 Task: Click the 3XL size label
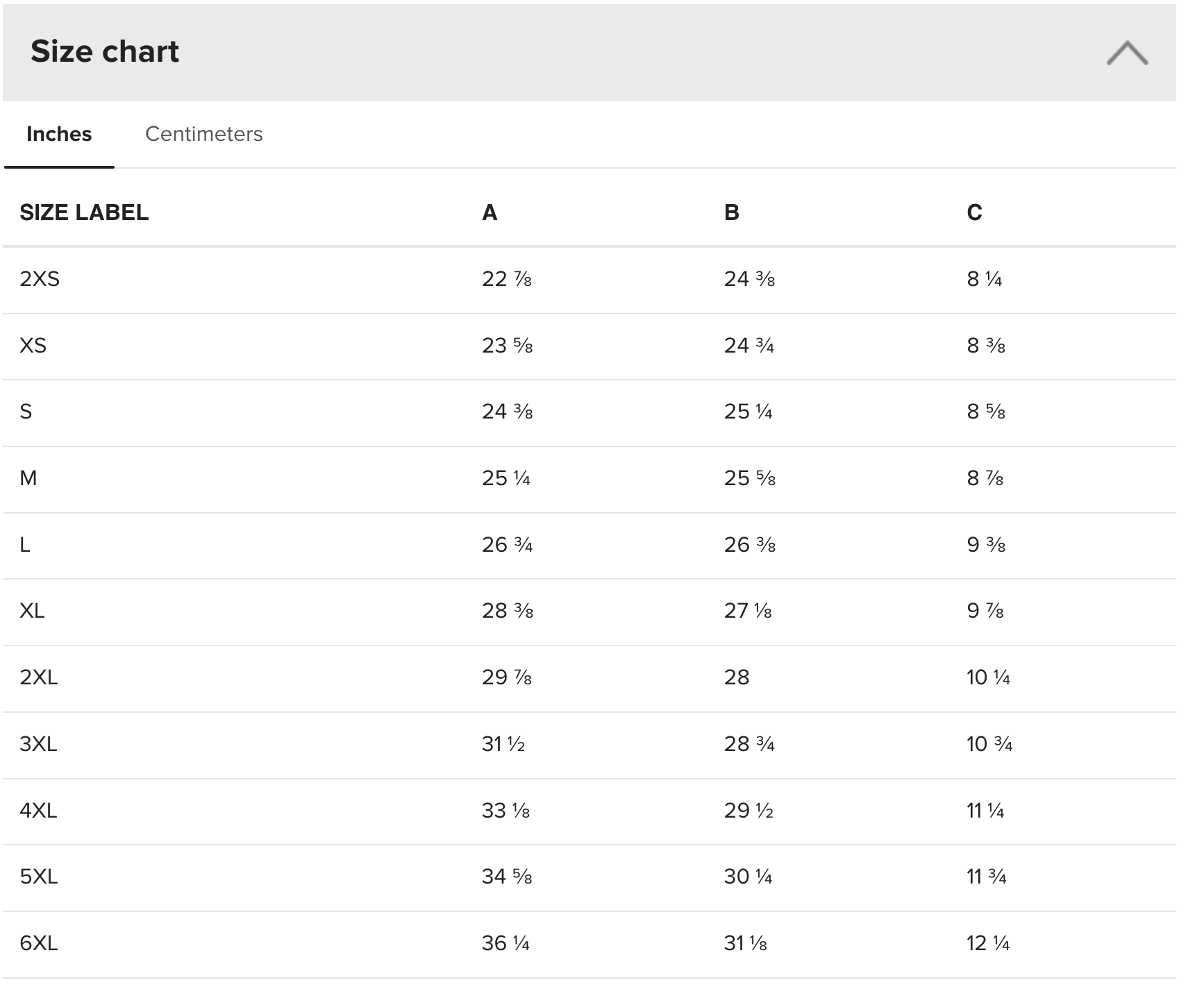tap(38, 744)
